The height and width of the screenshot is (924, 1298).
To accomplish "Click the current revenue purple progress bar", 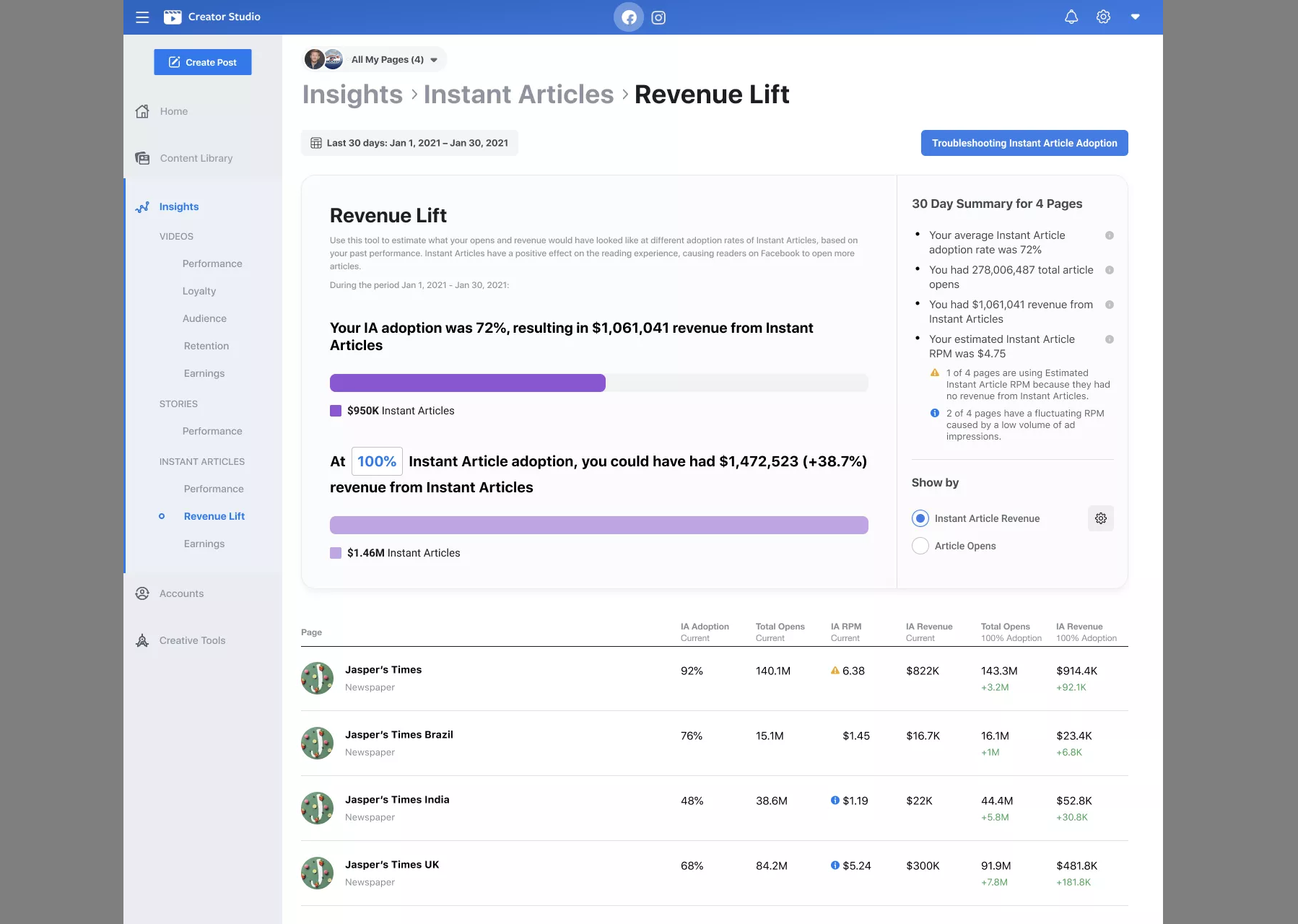I will 468,383.
